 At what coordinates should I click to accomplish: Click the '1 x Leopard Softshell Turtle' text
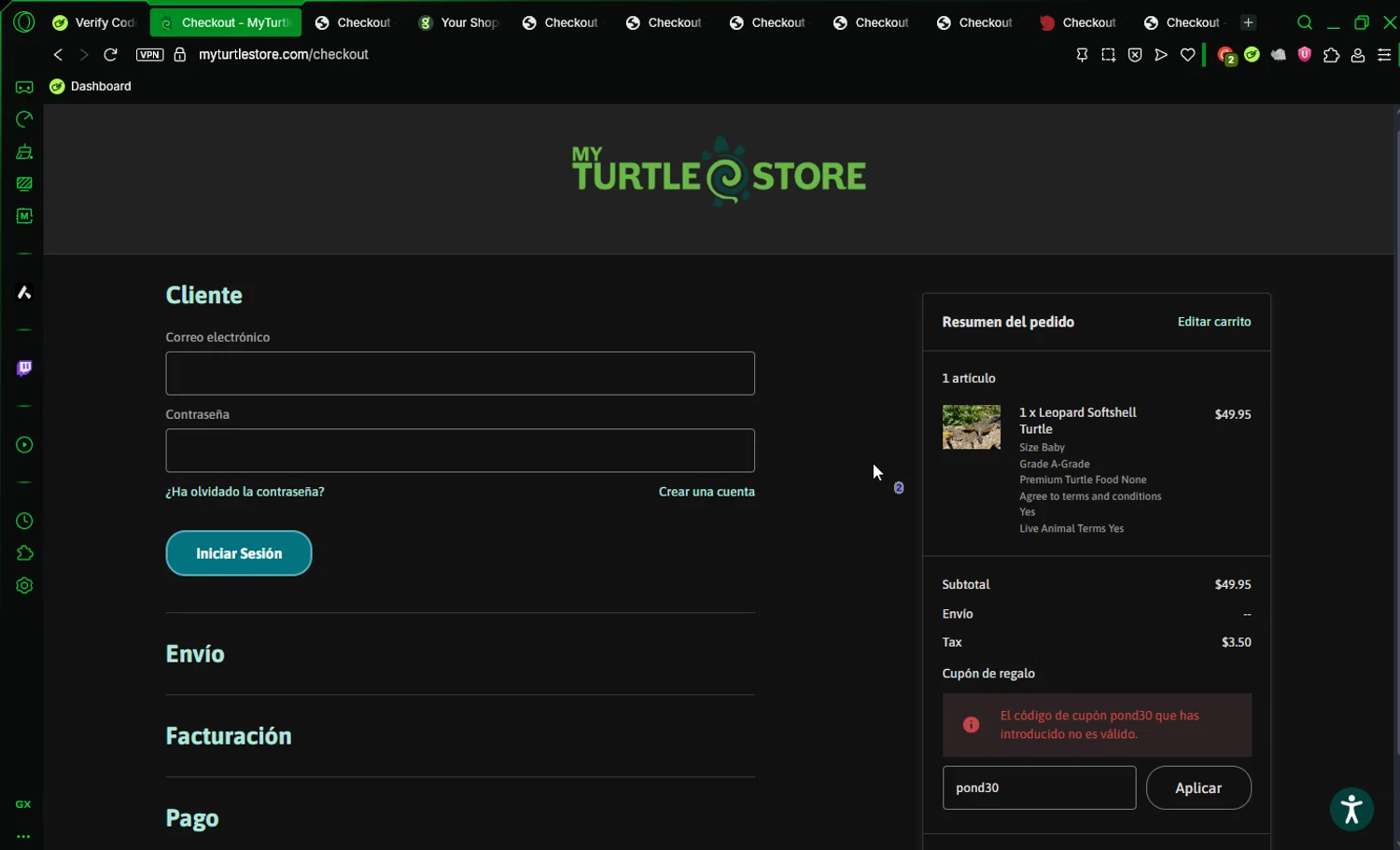coord(1078,421)
